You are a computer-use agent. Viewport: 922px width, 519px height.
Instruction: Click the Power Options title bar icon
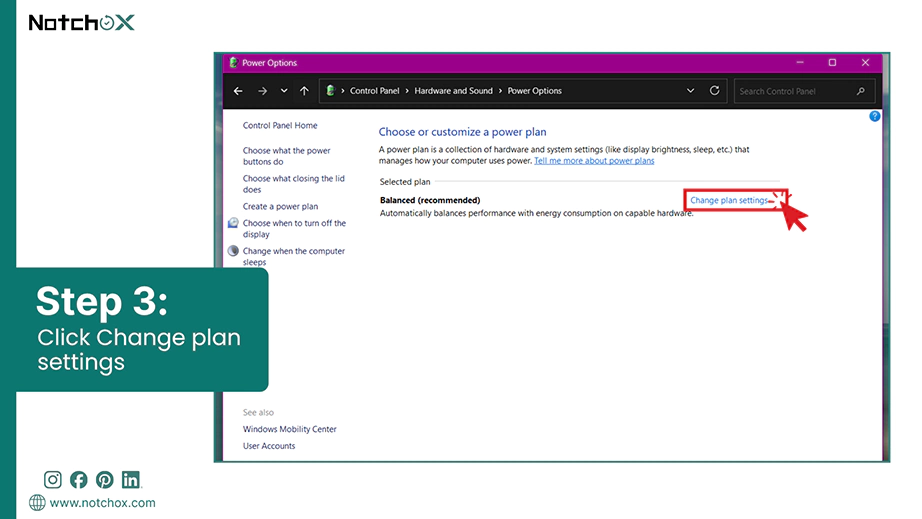point(233,62)
